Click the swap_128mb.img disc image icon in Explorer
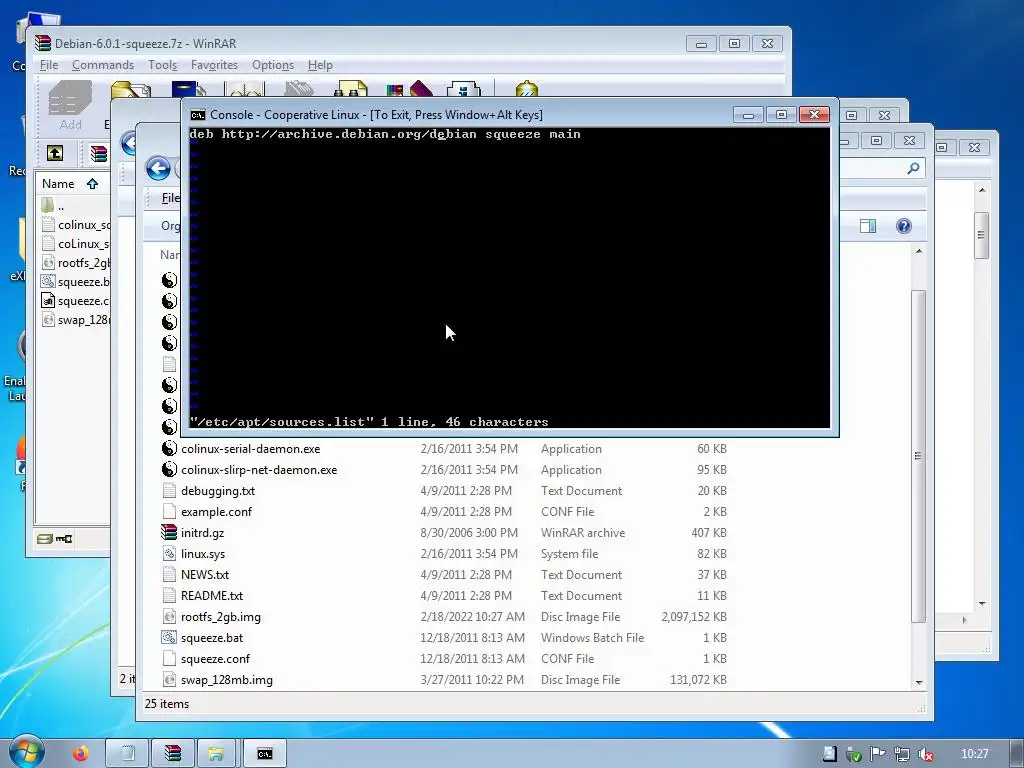Image resolution: width=1024 pixels, height=768 pixels. tap(169, 680)
